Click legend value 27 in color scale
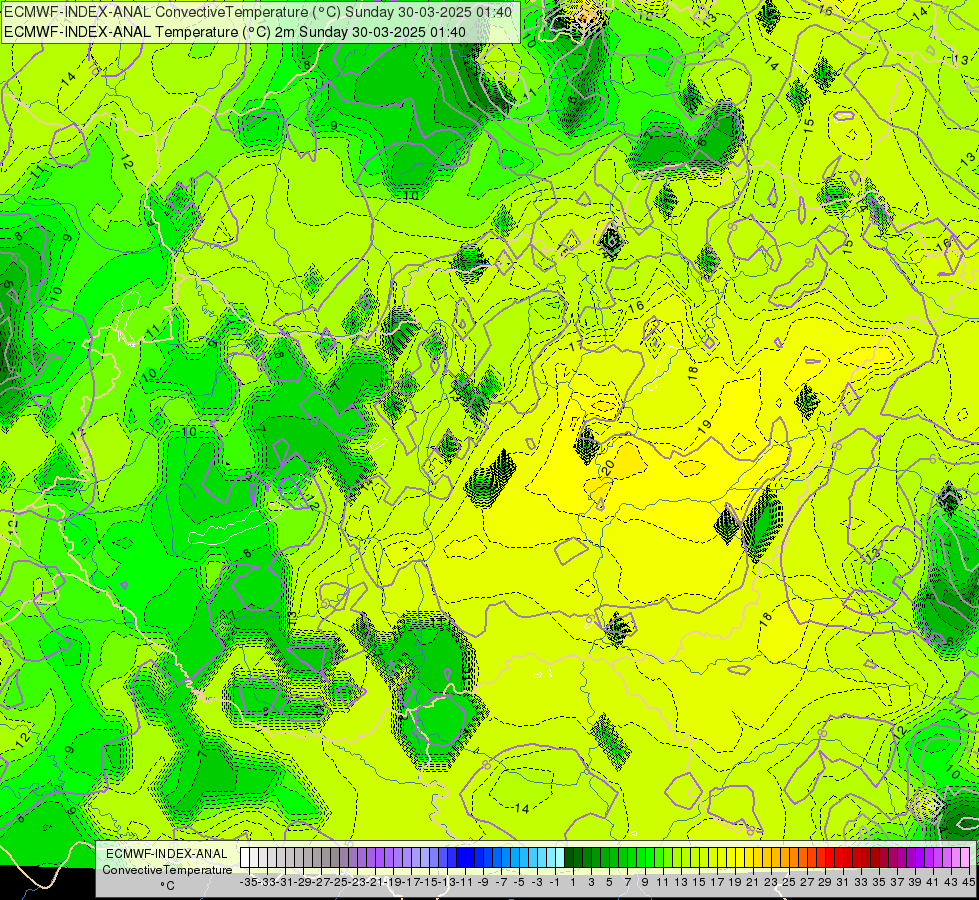 808,882
